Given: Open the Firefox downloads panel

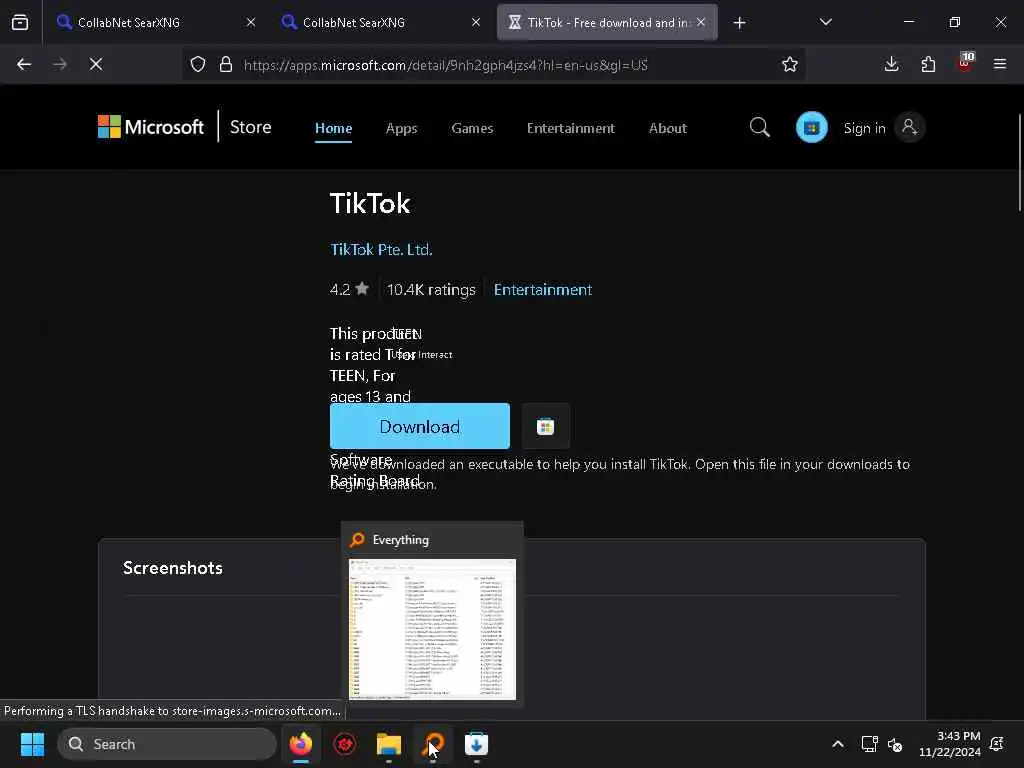Looking at the screenshot, I should (x=891, y=64).
